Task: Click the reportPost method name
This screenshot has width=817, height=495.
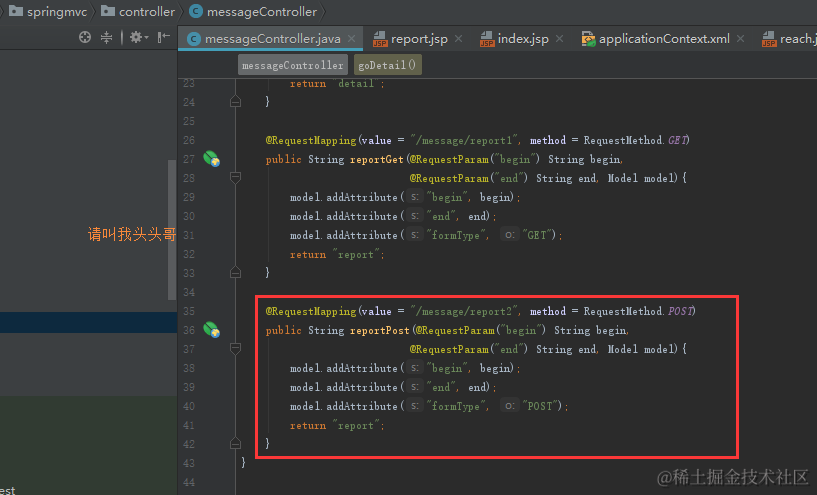Action: [x=380, y=330]
